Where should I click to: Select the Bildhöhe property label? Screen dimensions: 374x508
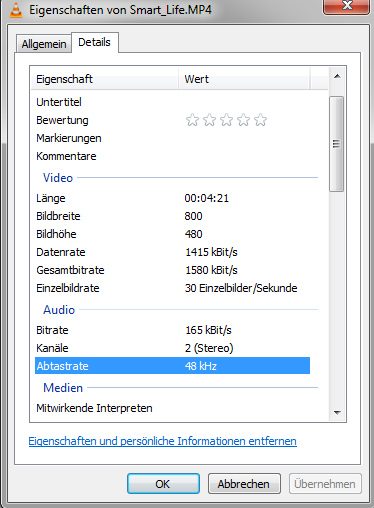coord(56,234)
